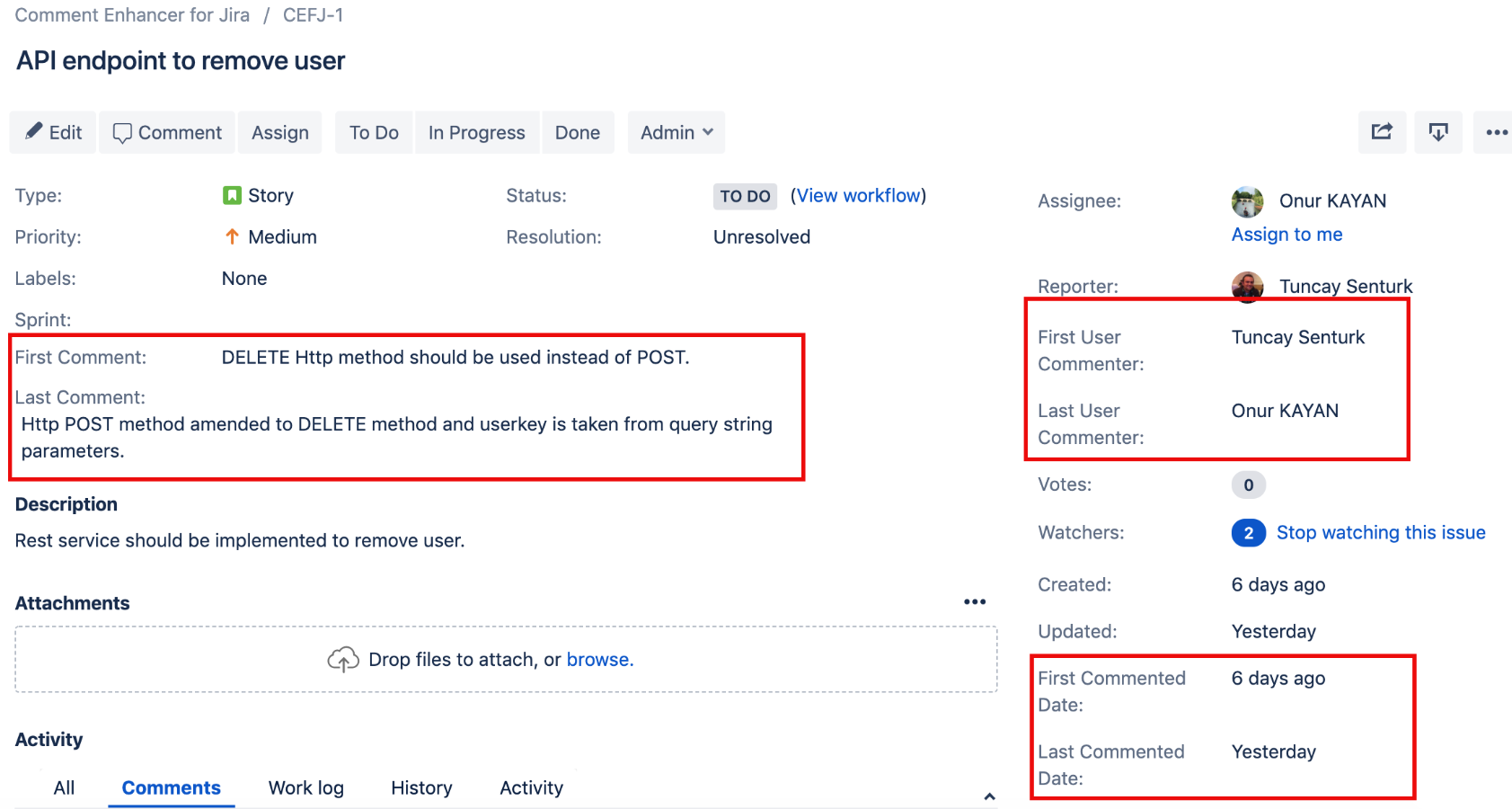Click the Created date value
The image size is (1512, 809).
point(1278,585)
